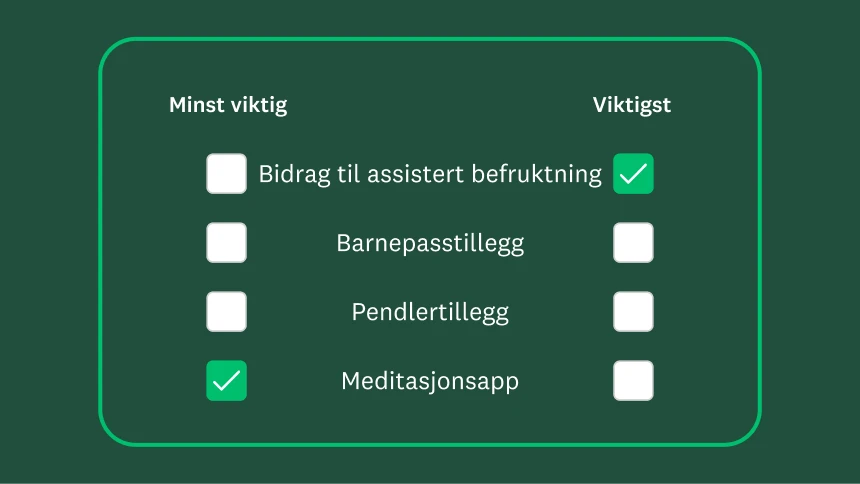Tick Viktigst checkbox for Barnepasstillegg

tap(633, 243)
